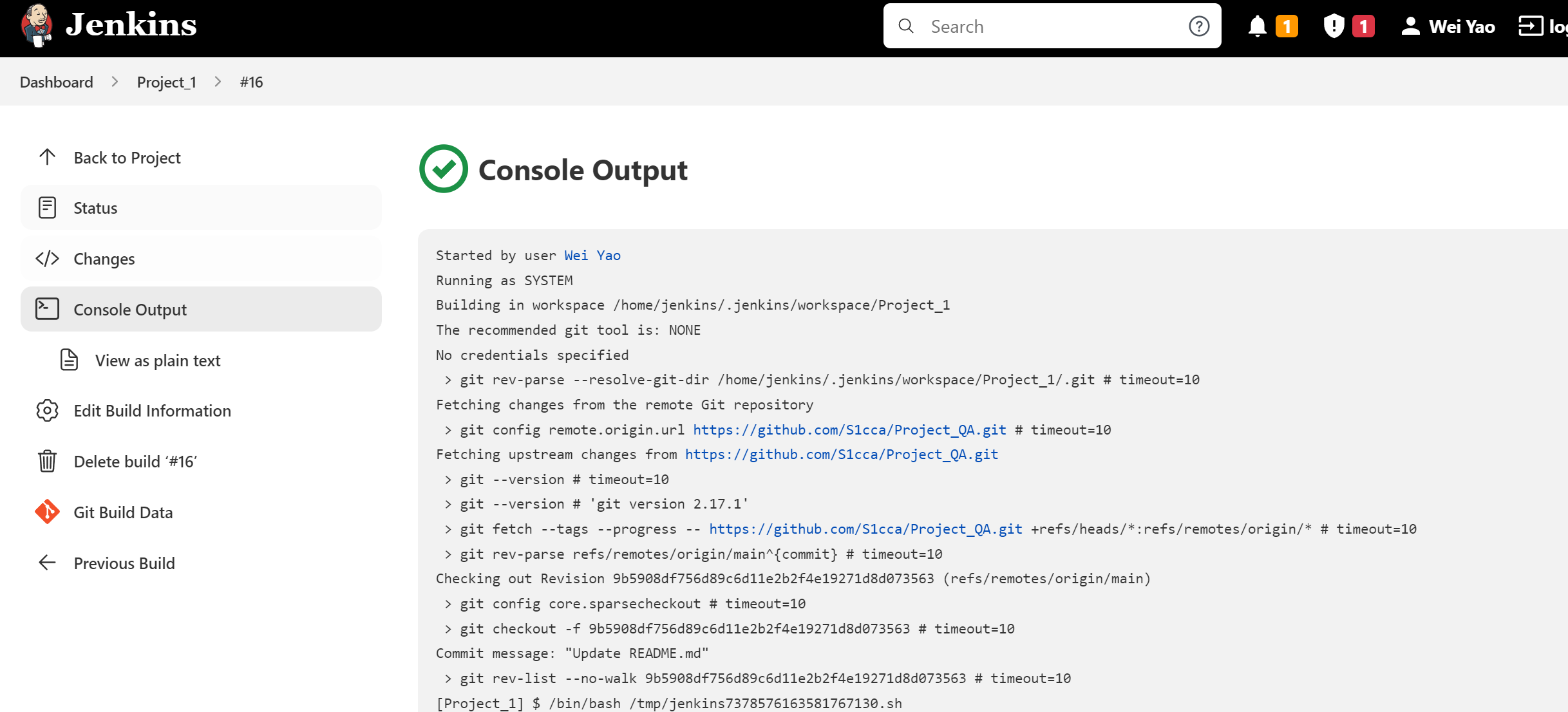This screenshot has height=712, width=1568.
Task: Open the notifications bell
Action: click(x=1258, y=26)
